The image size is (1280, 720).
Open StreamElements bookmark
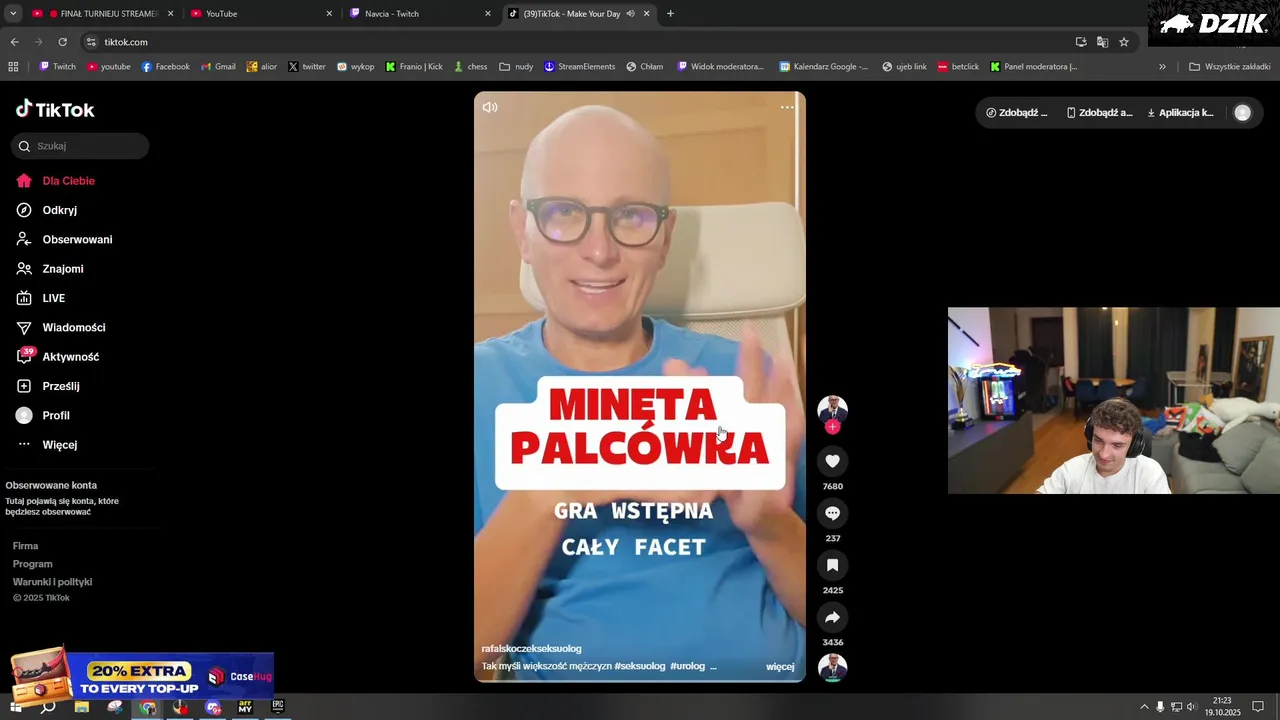pyautogui.click(x=579, y=67)
